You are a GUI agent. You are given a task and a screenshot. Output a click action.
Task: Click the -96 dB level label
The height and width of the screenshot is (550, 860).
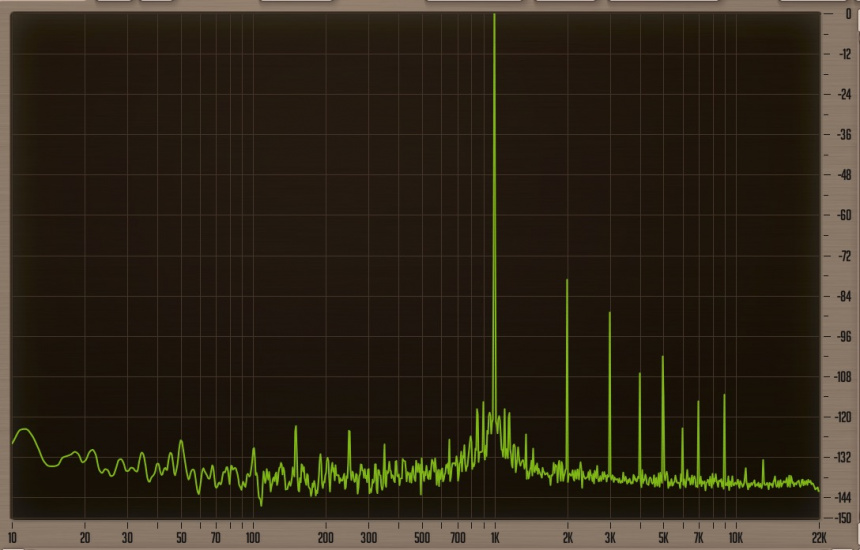844,336
